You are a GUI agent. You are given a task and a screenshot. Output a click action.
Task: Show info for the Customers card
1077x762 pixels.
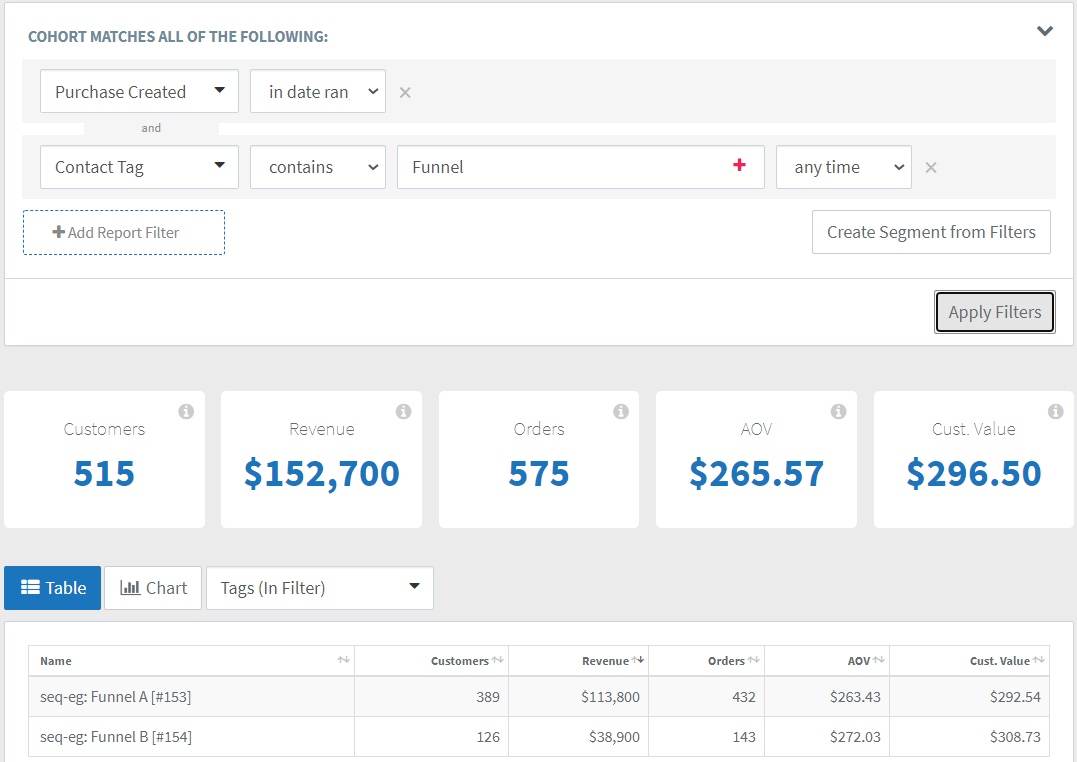point(186,412)
